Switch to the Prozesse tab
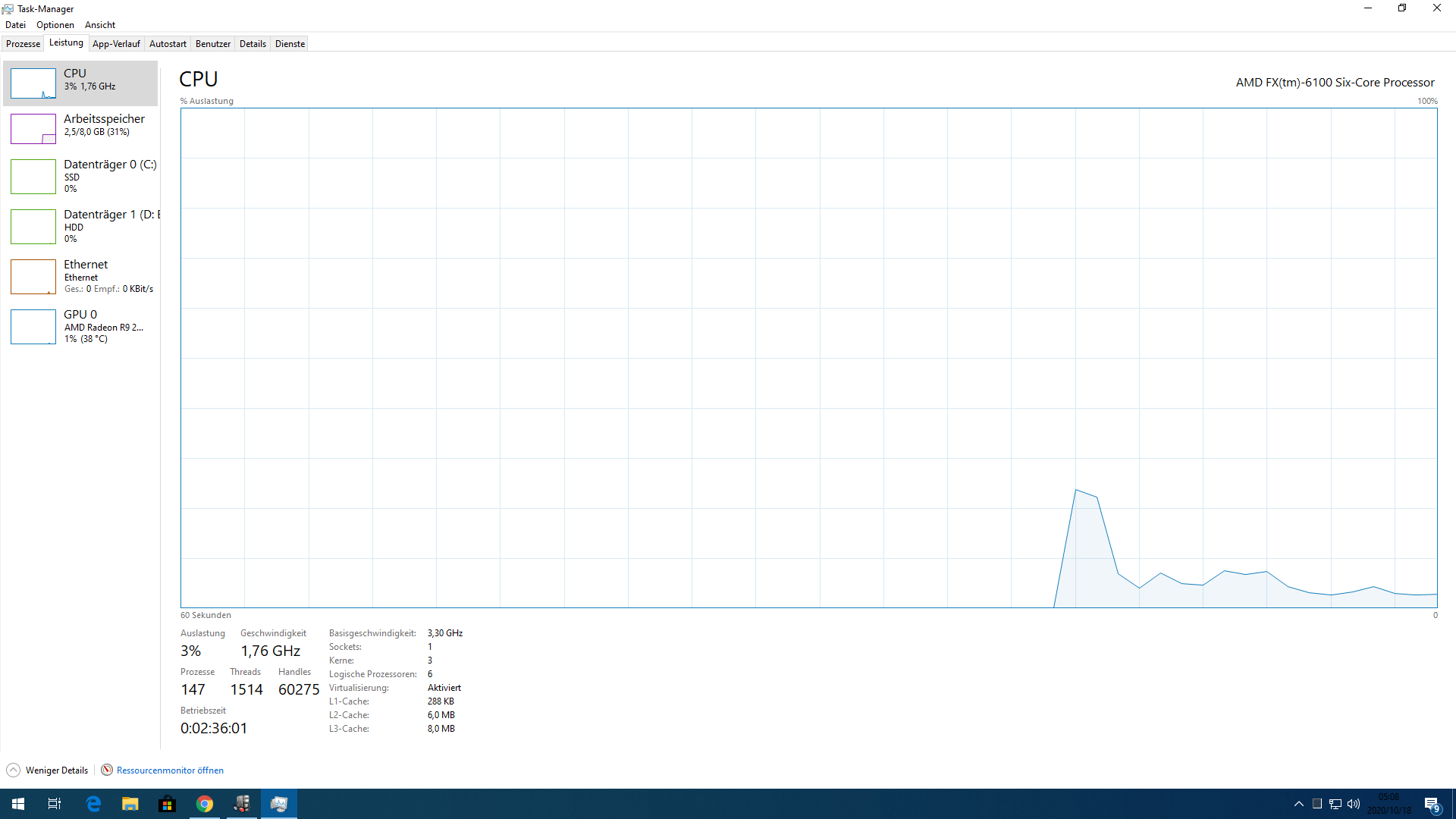The image size is (1456, 819). (23, 44)
